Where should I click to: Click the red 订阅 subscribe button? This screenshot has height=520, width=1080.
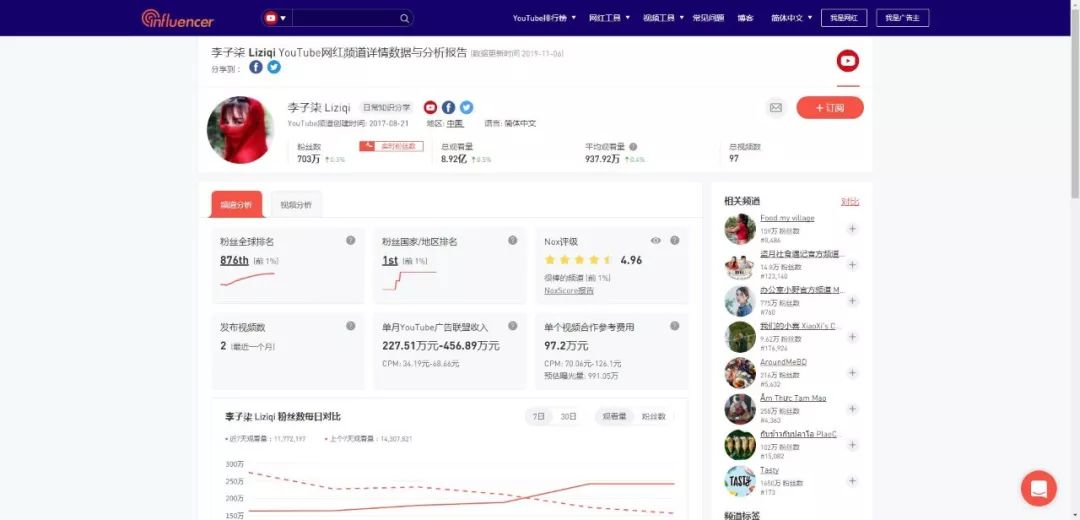pos(830,107)
